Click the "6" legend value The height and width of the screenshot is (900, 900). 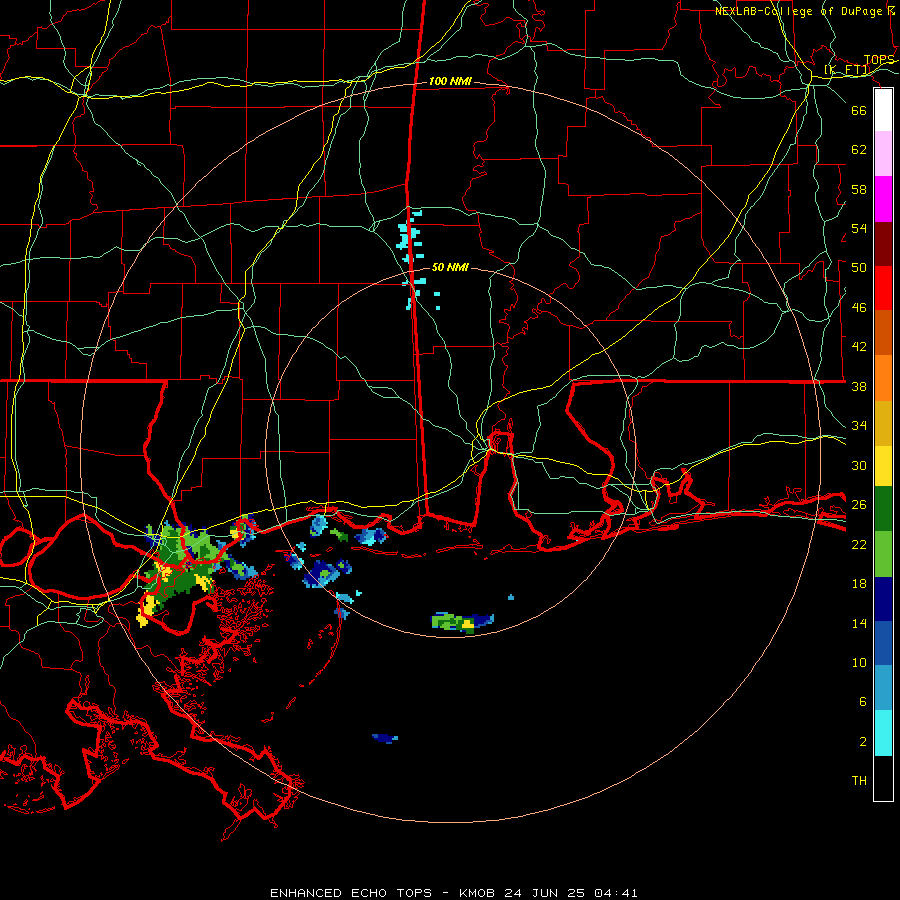(x=863, y=702)
